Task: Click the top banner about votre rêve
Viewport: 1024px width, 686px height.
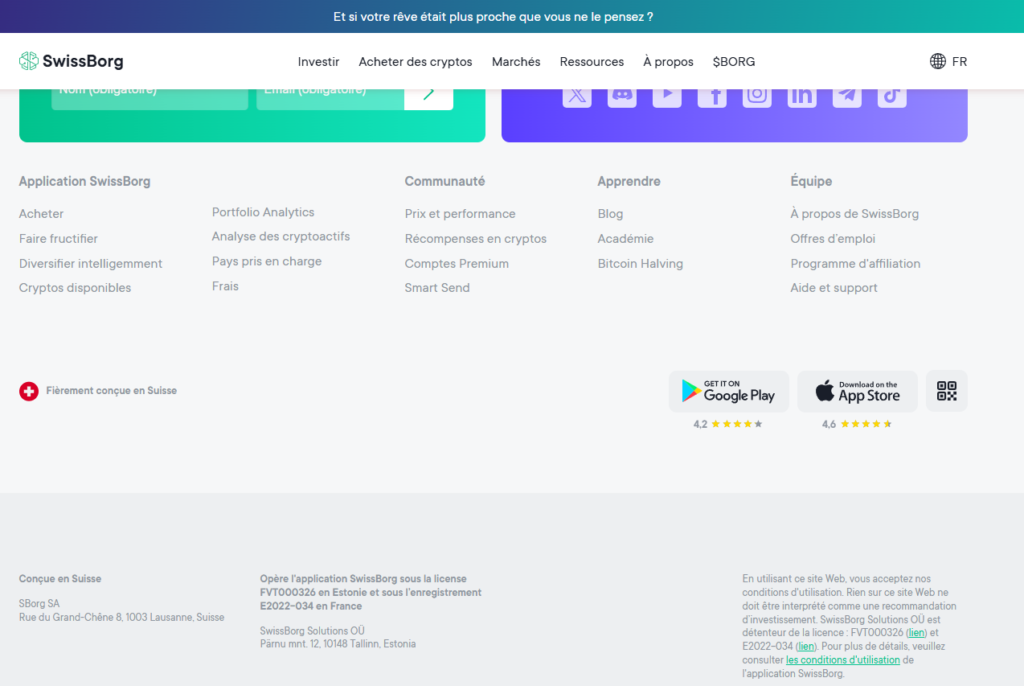Action: pos(493,17)
